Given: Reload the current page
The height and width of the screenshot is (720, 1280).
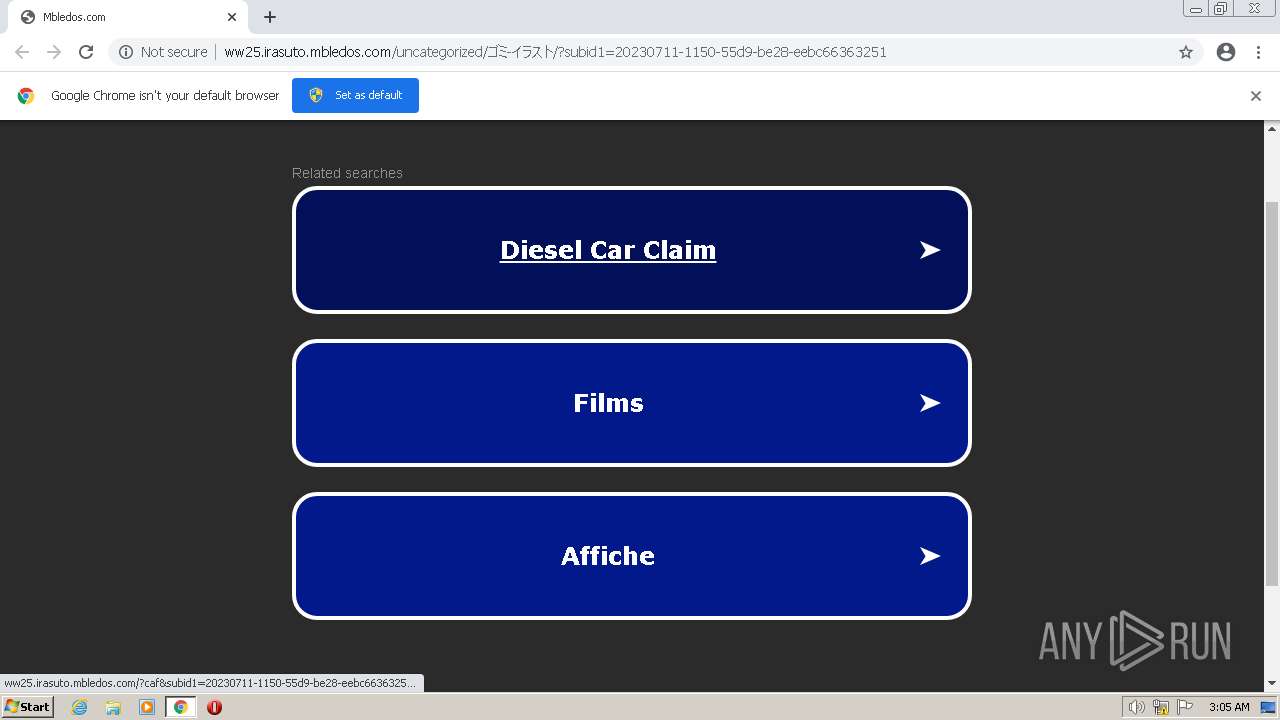Looking at the screenshot, I should point(86,52).
